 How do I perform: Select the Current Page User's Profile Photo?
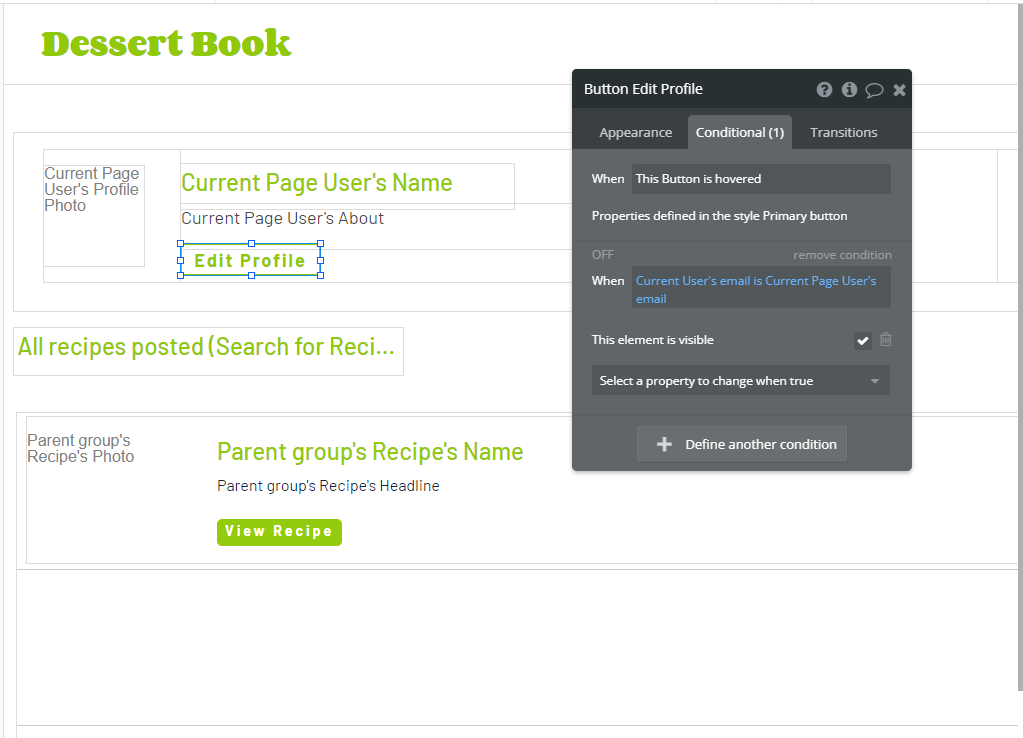tap(94, 215)
